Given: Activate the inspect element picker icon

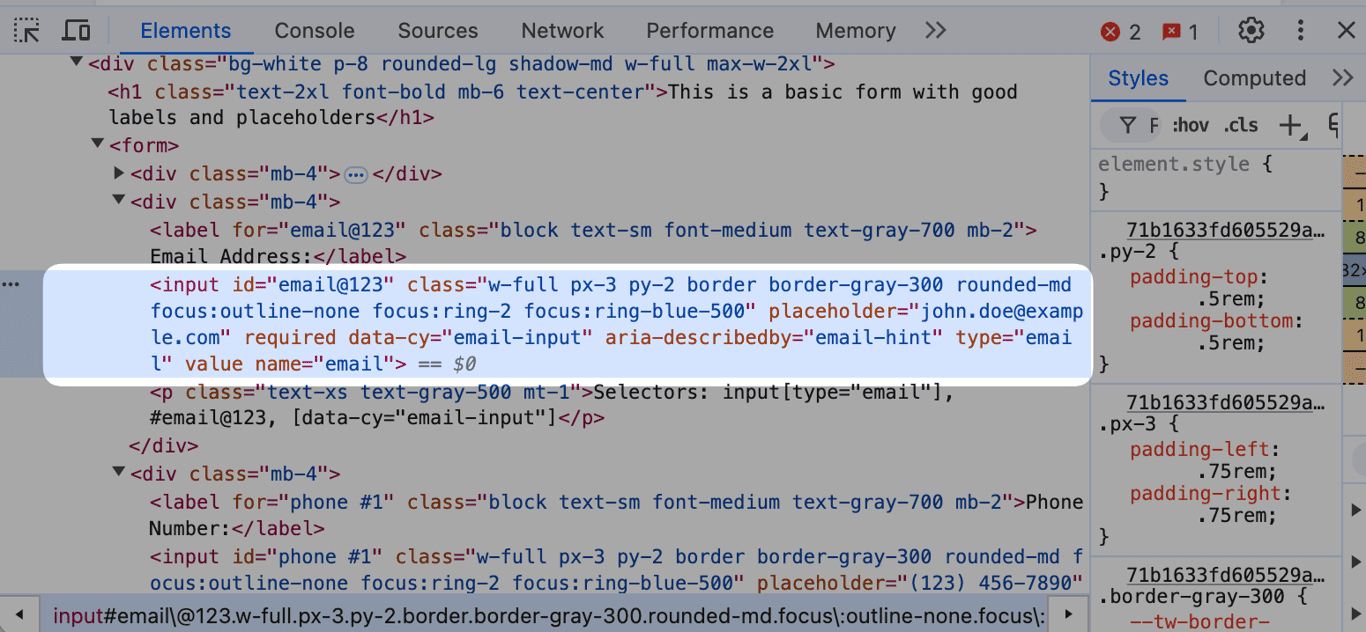Looking at the screenshot, I should tap(27, 31).
